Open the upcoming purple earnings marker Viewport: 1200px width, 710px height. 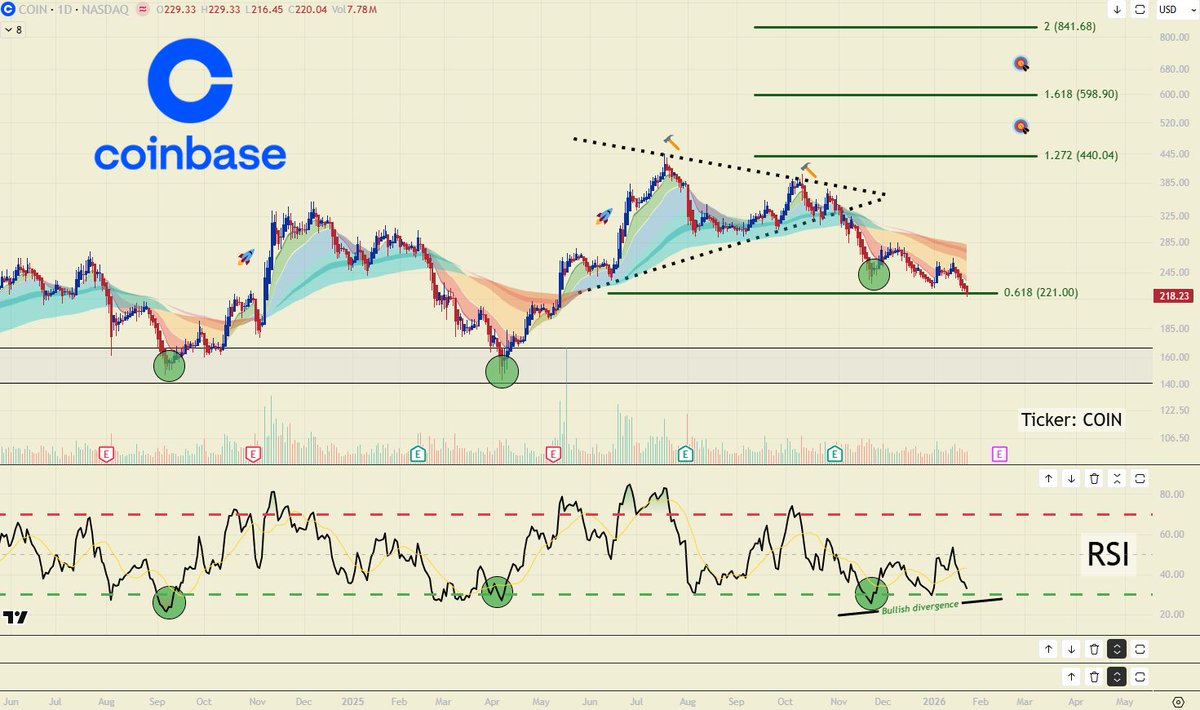[x=999, y=454]
